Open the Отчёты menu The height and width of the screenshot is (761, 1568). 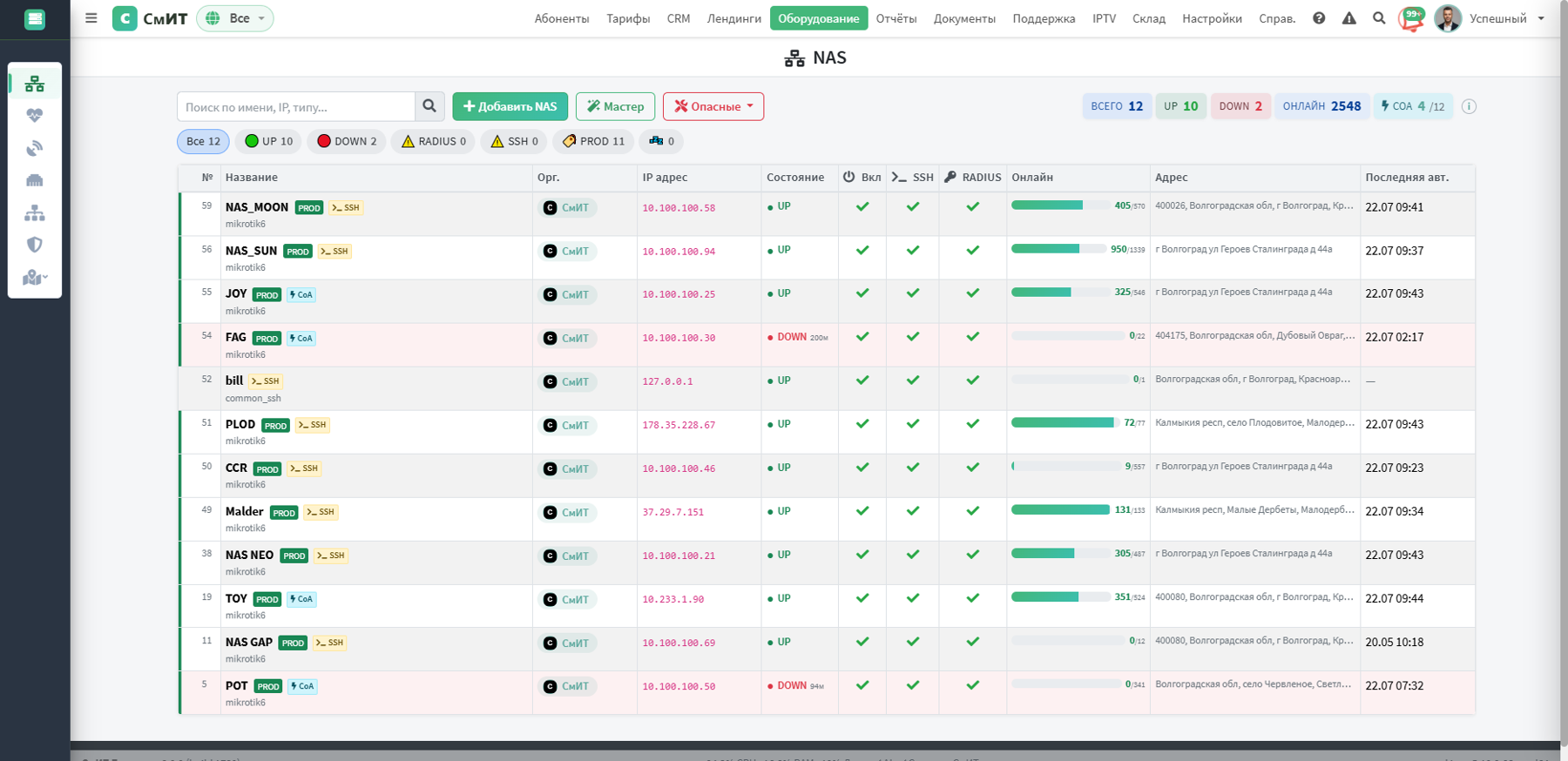pos(896,18)
